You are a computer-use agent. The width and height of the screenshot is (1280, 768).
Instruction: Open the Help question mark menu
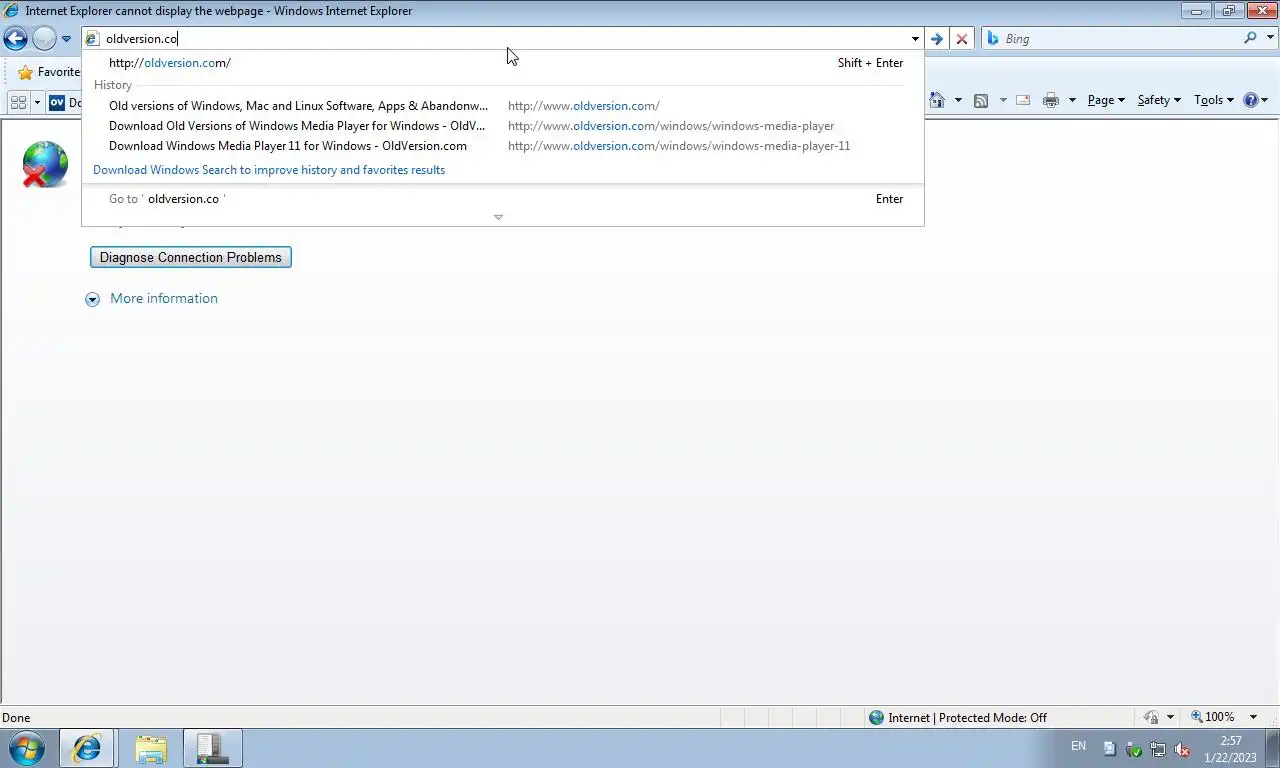[x=1255, y=100]
